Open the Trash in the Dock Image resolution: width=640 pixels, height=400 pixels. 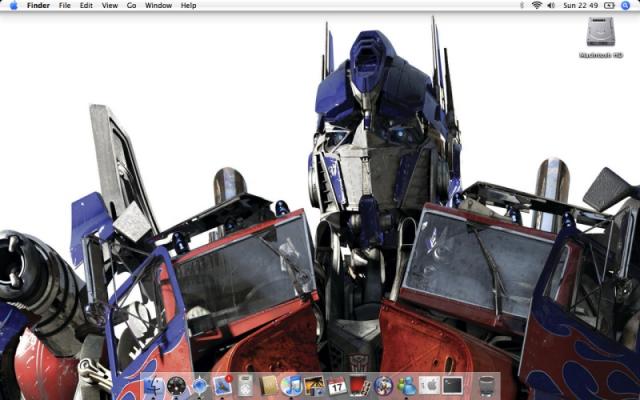[x=487, y=386]
